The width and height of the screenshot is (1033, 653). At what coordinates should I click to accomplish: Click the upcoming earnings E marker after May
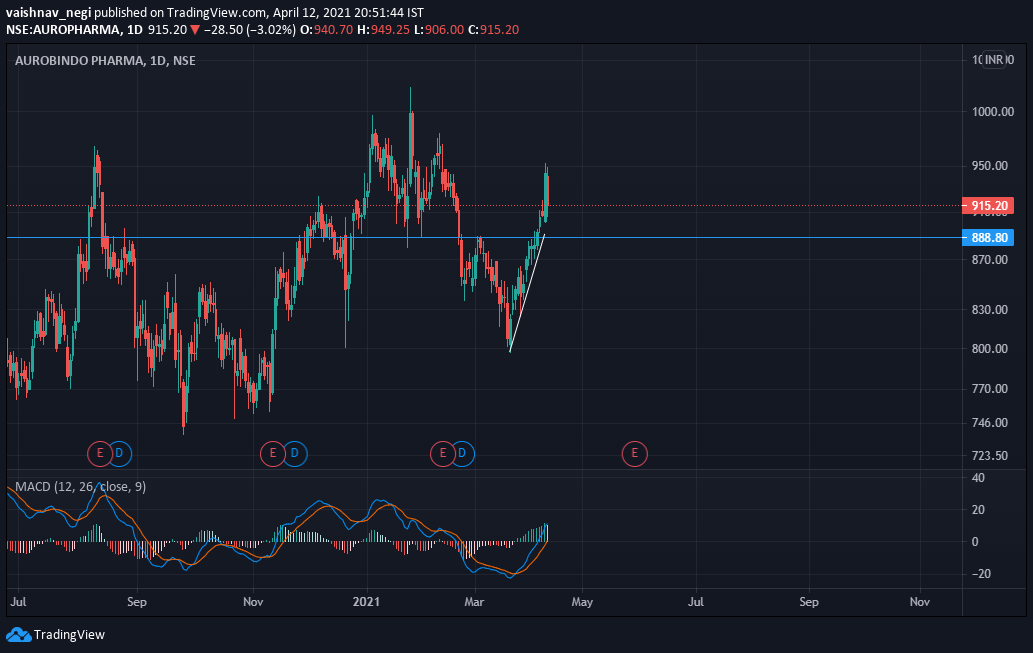point(634,453)
